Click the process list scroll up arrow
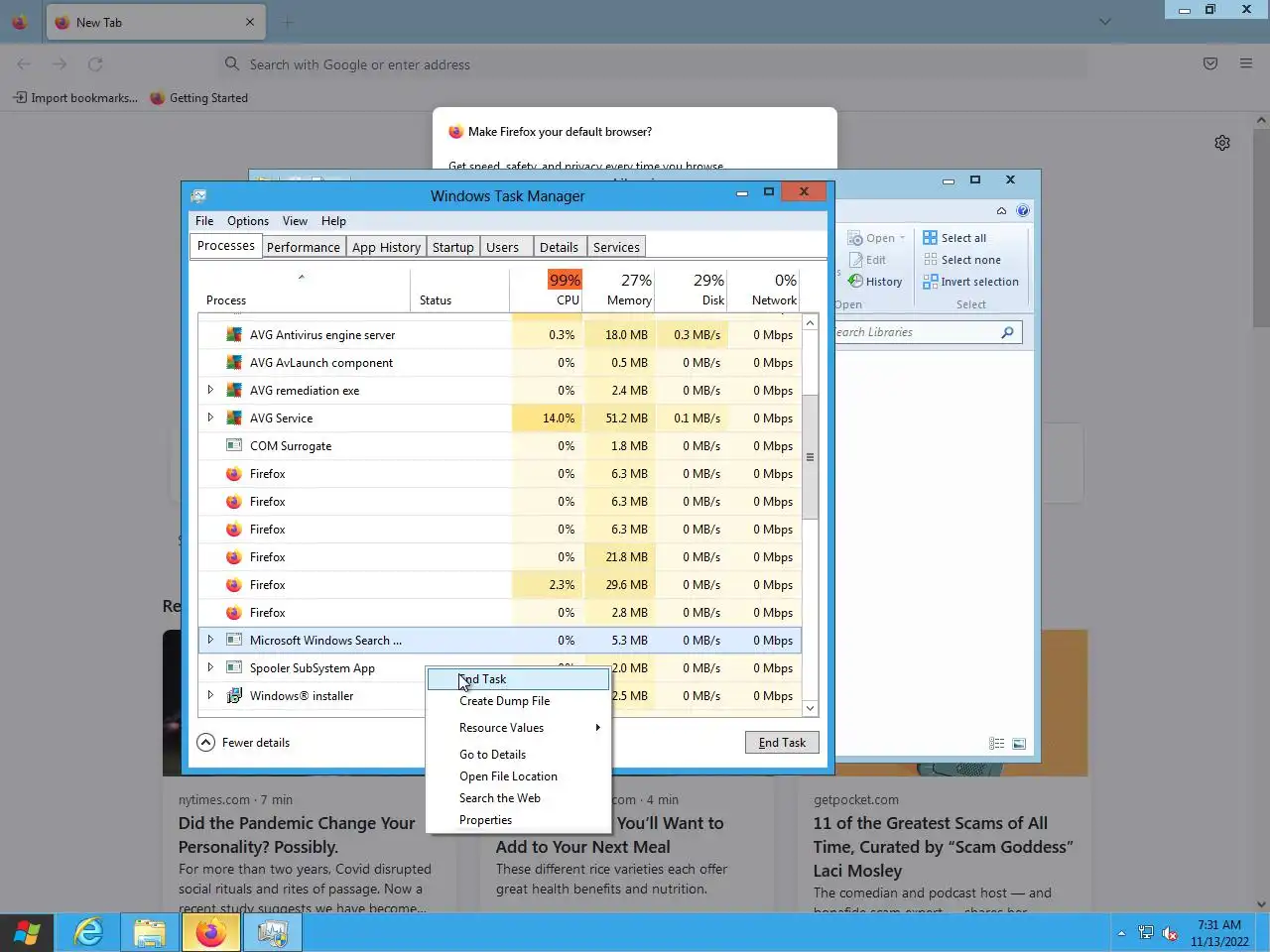This screenshot has width=1270, height=952. [x=811, y=322]
